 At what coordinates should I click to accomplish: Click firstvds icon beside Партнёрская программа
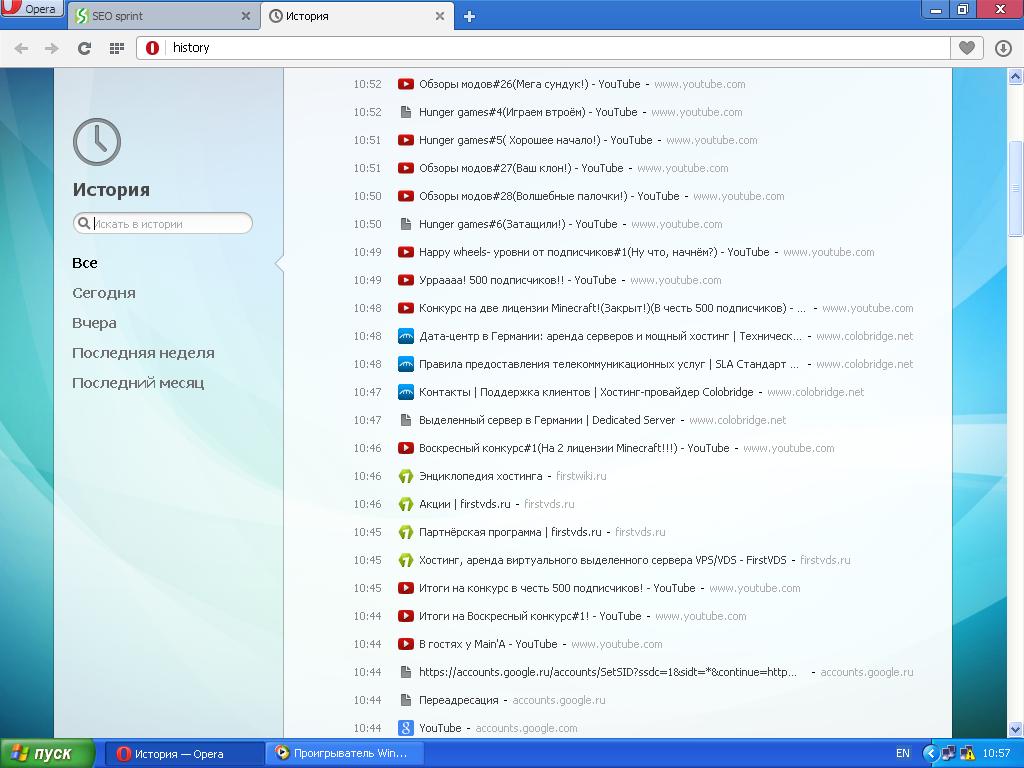(406, 533)
